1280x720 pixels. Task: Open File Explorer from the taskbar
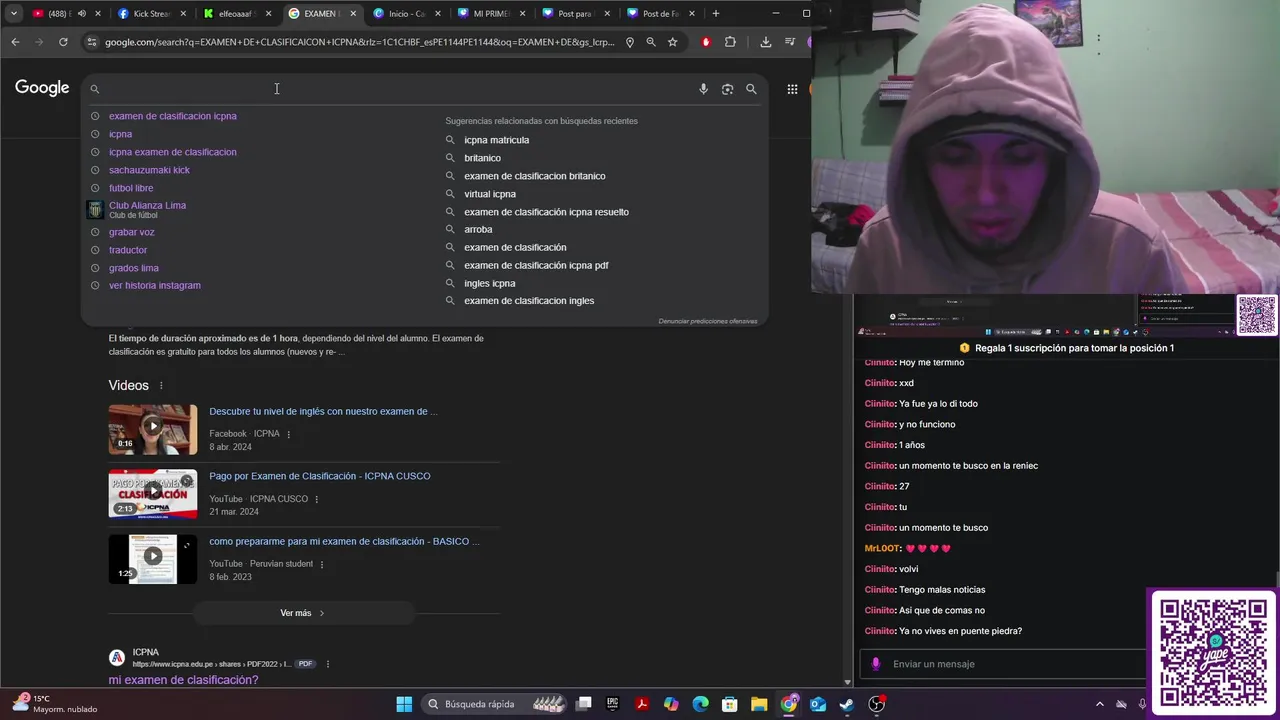[759, 704]
